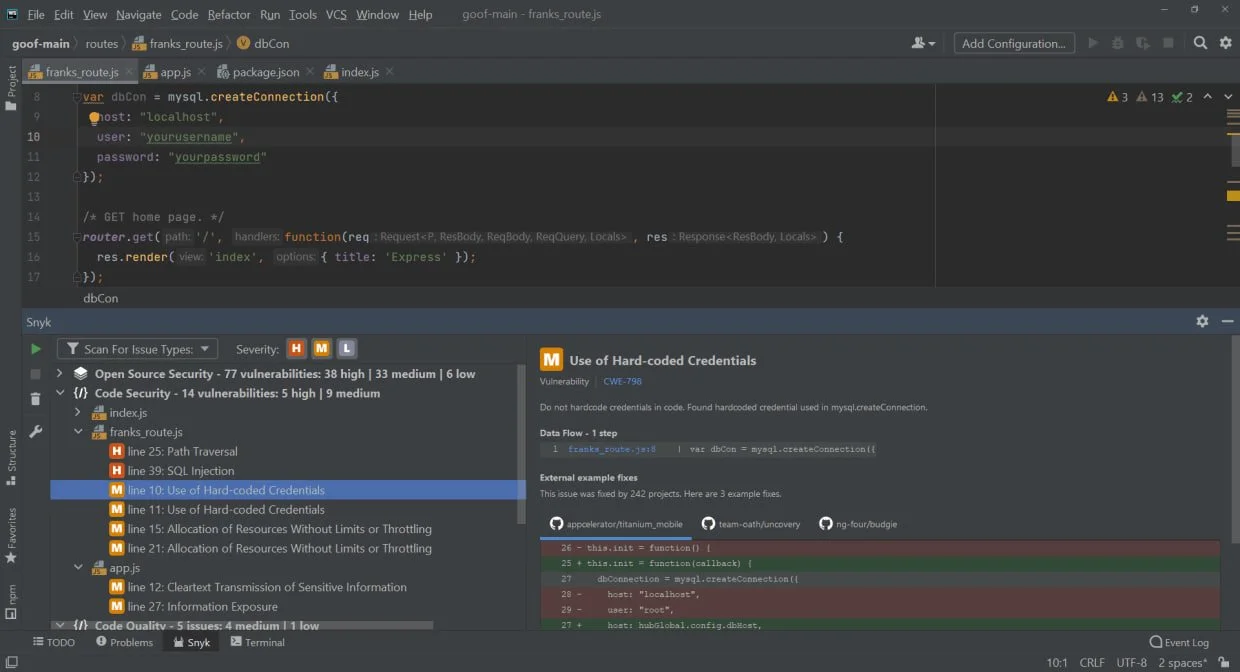Collapse the Code Quality node

pos(60,626)
